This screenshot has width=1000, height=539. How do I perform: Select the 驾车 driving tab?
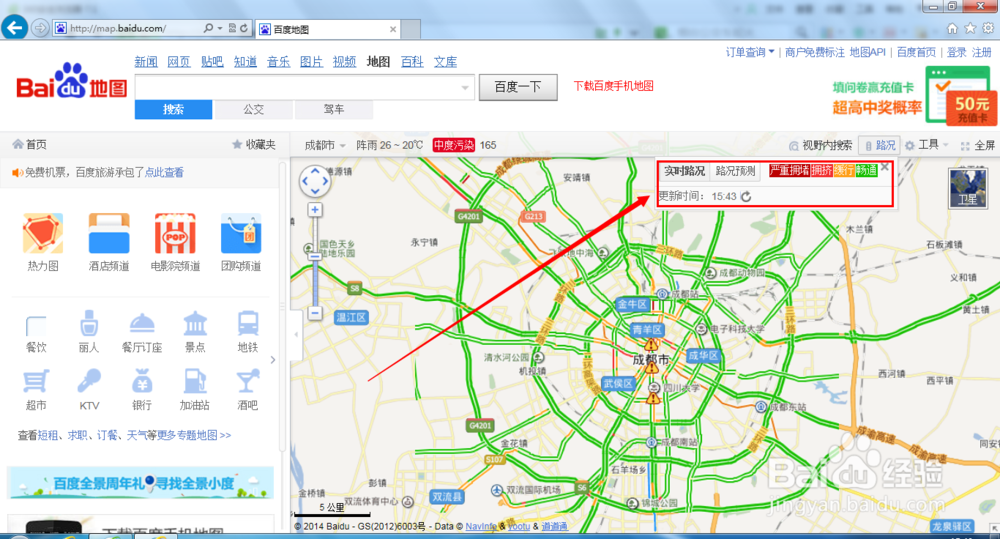point(334,110)
